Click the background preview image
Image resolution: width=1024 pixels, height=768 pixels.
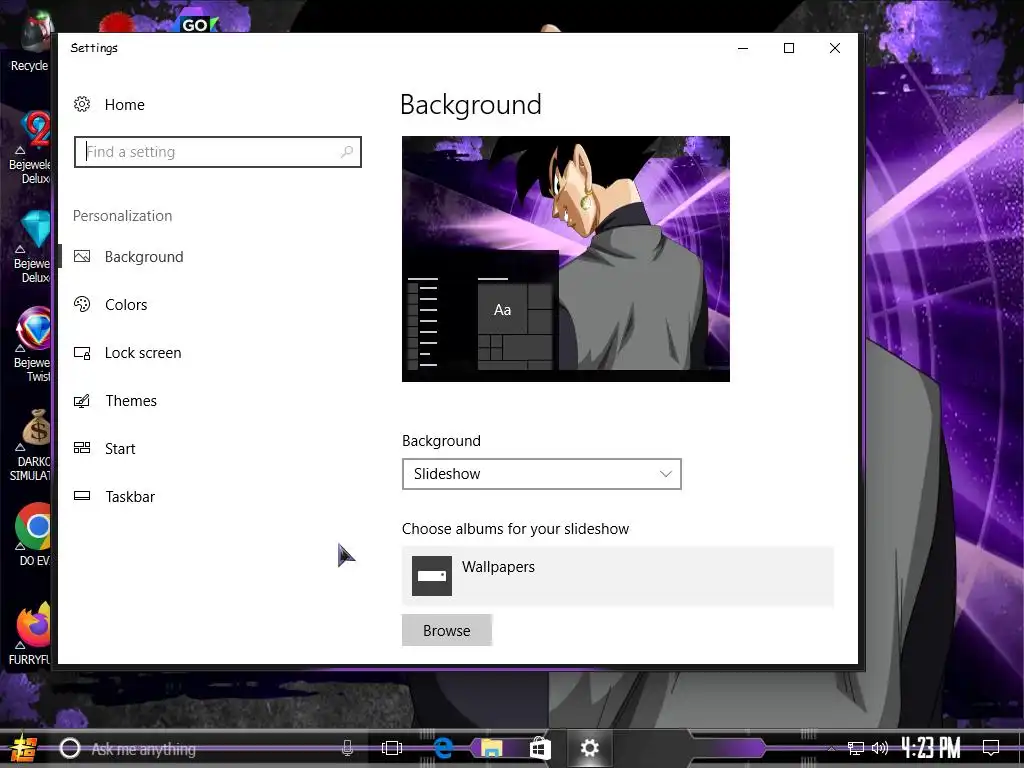point(566,259)
